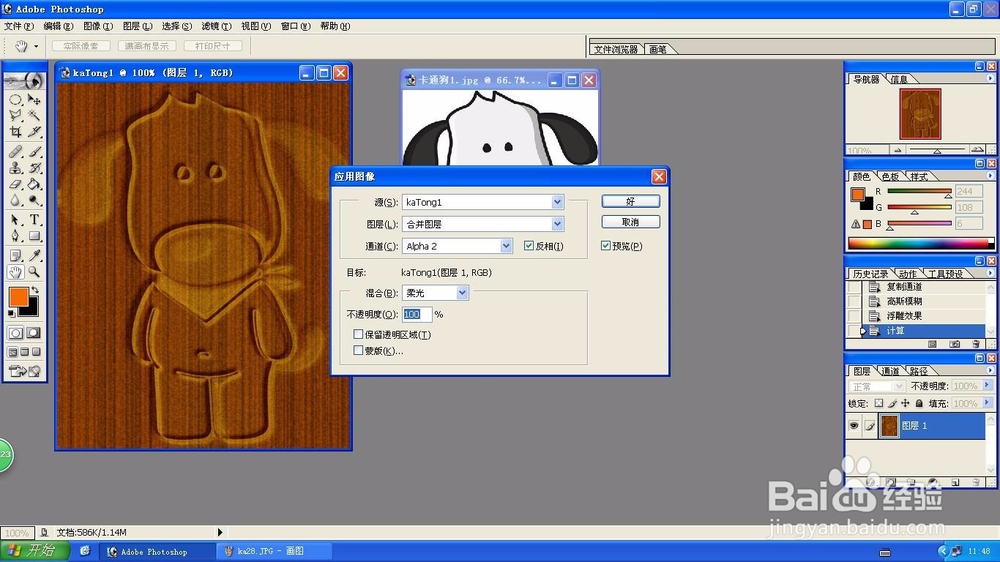Viewport: 1000px width, 562px height.
Task: Select the Eyedropper tool
Action: point(34,256)
